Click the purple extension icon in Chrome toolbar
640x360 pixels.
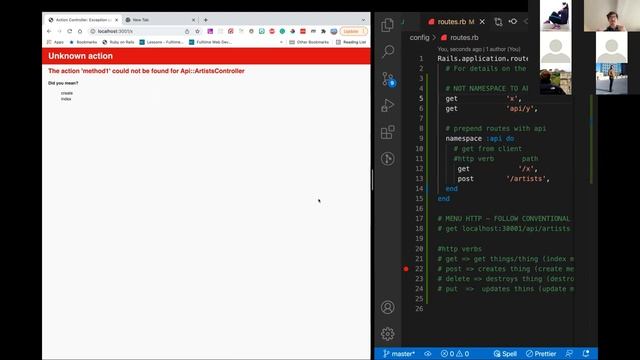click(210, 31)
